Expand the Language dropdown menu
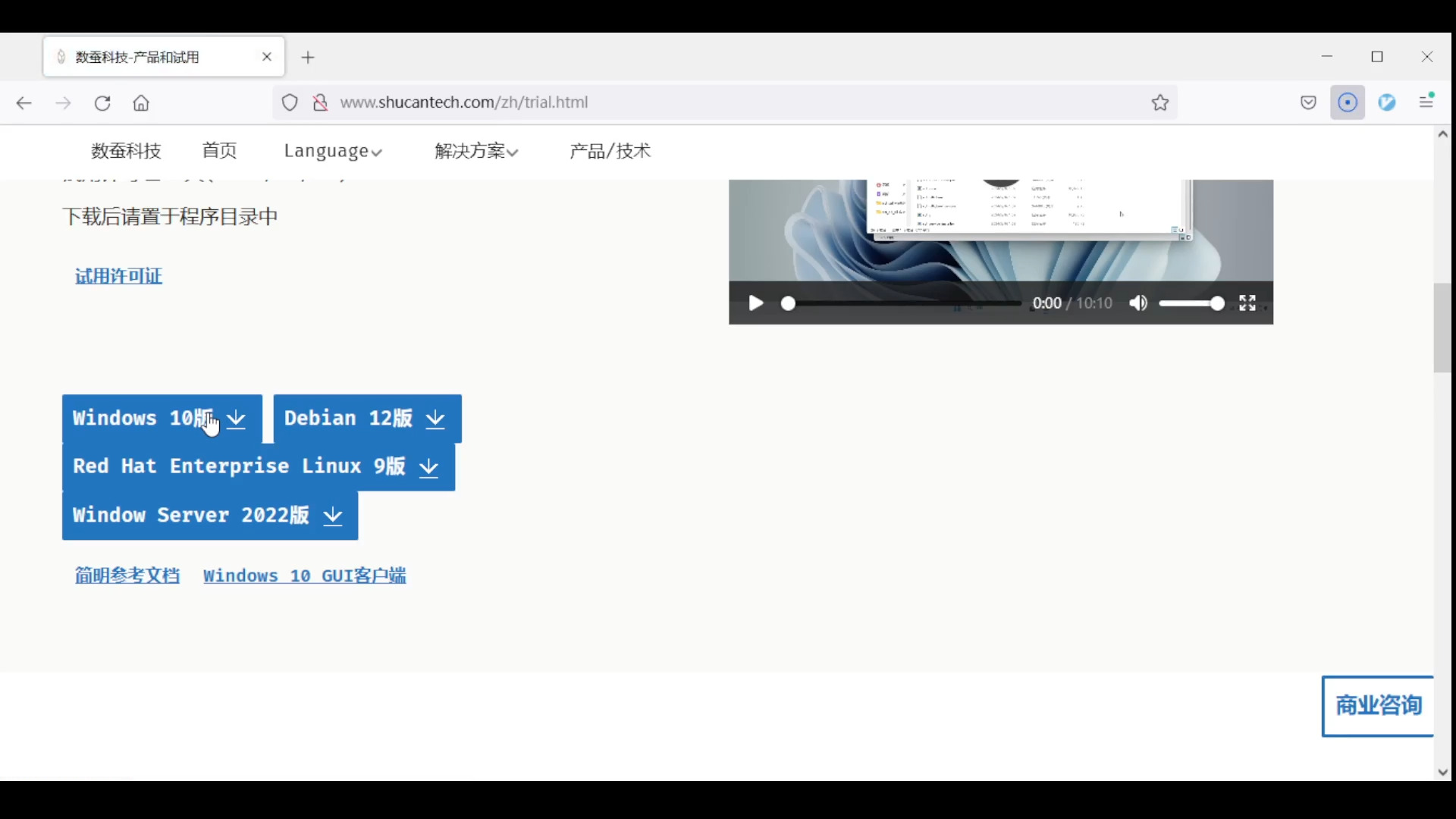 (332, 151)
